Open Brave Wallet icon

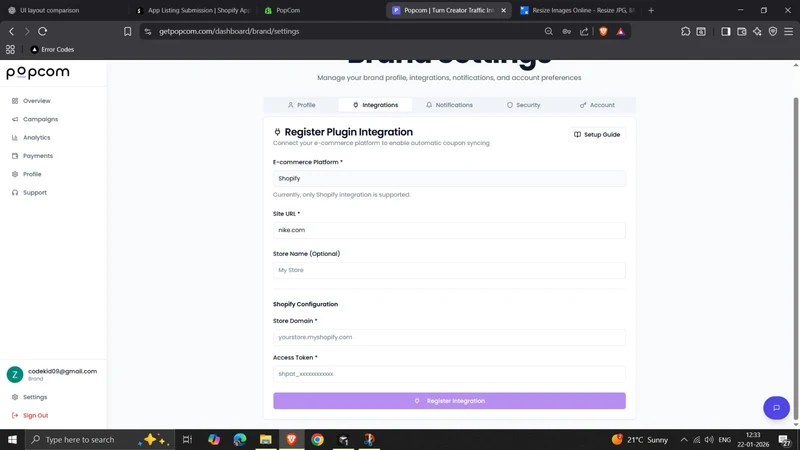[741, 31]
